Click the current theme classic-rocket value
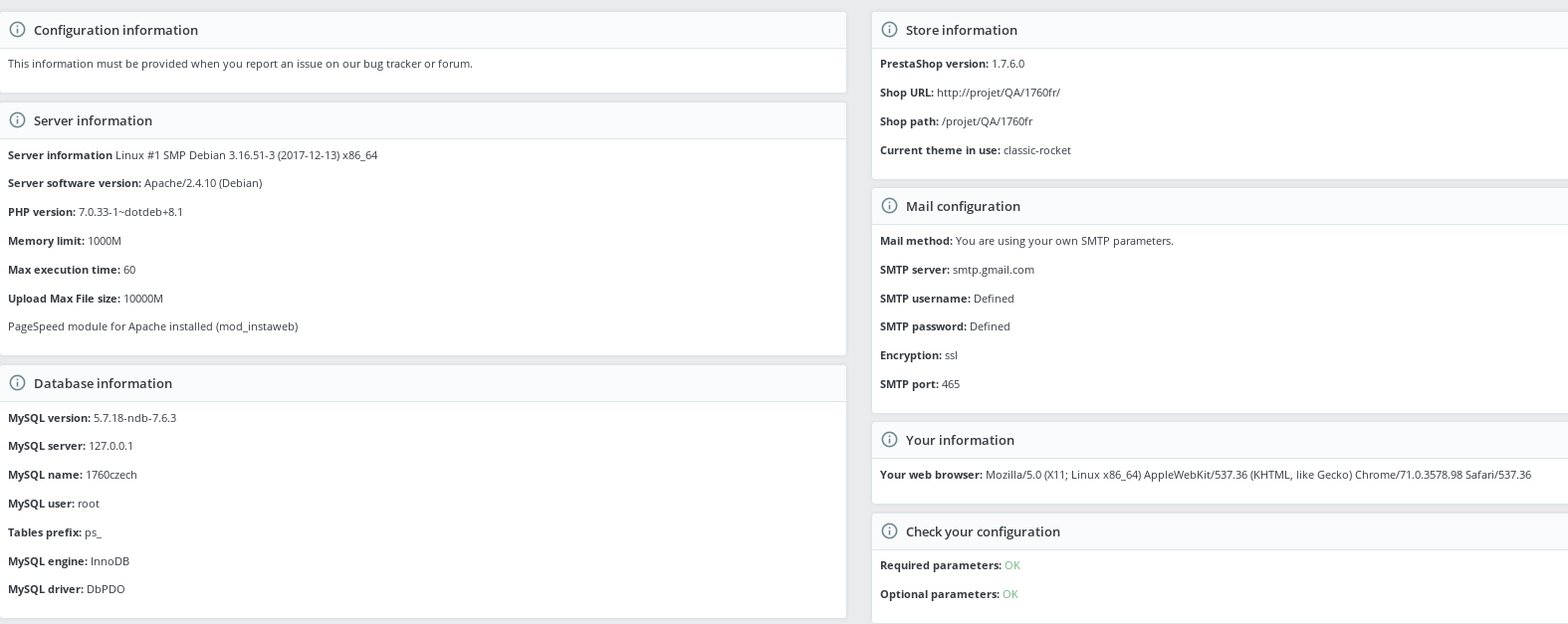The width and height of the screenshot is (1568, 624). [x=1037, y=150]
